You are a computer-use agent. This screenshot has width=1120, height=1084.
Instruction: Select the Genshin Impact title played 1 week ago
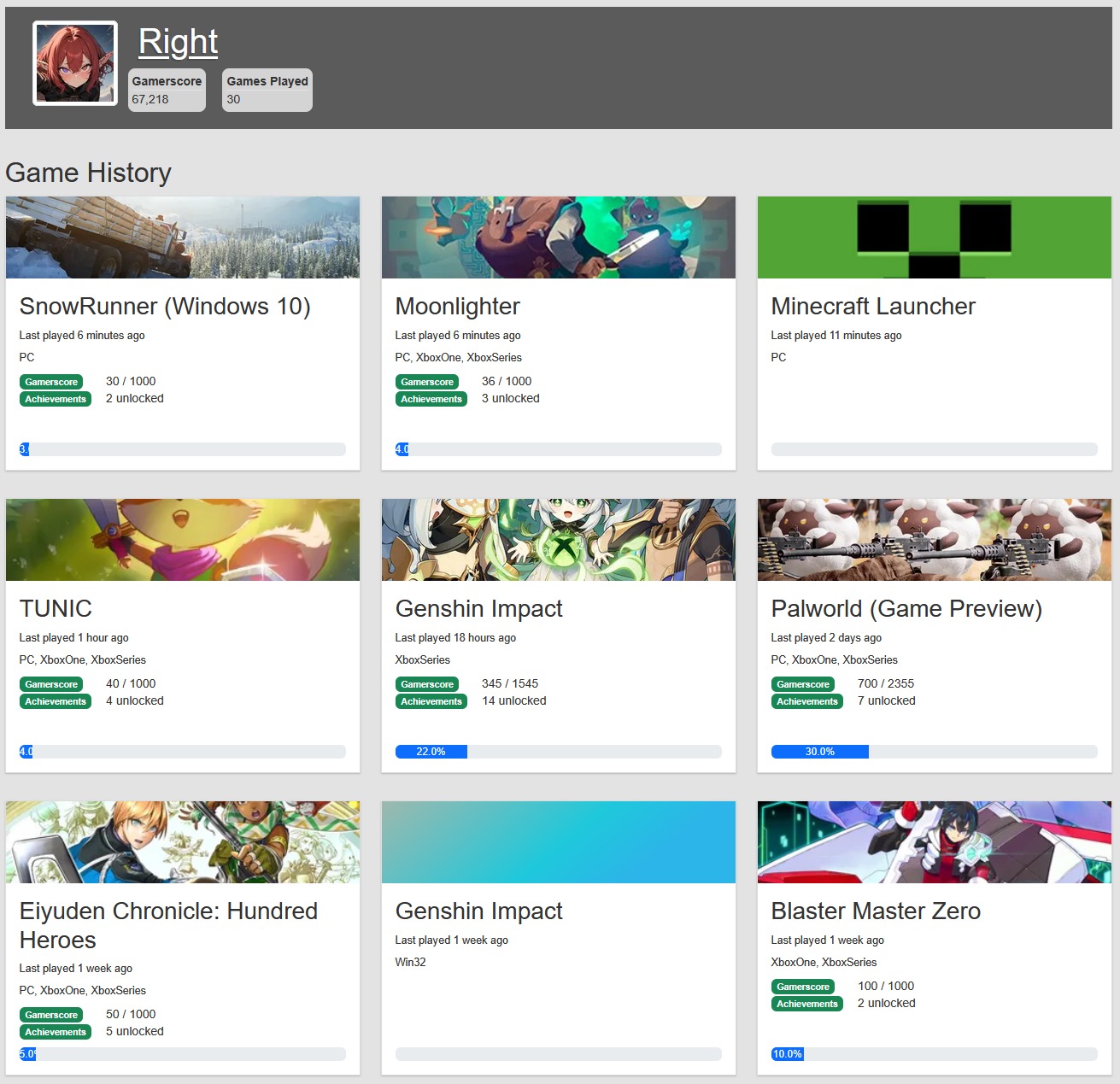[x=478, y=911]
